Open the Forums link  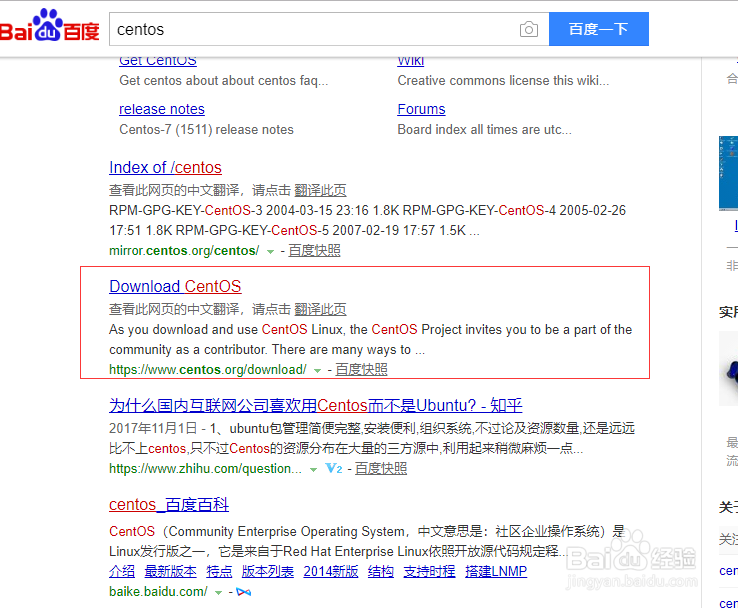coord(421,109)
